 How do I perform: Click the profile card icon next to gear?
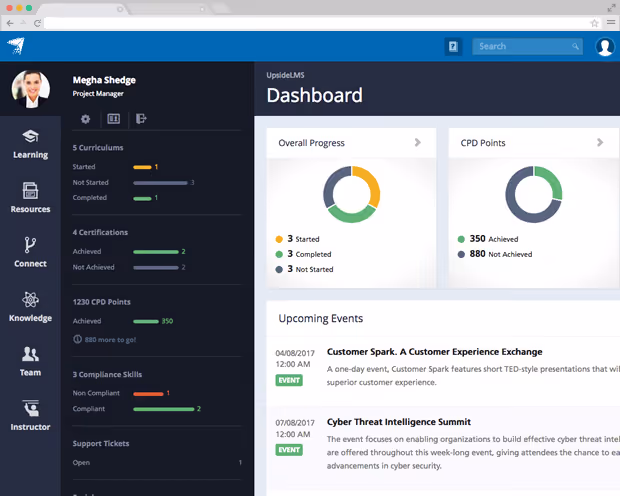click(x=113, y=119)
